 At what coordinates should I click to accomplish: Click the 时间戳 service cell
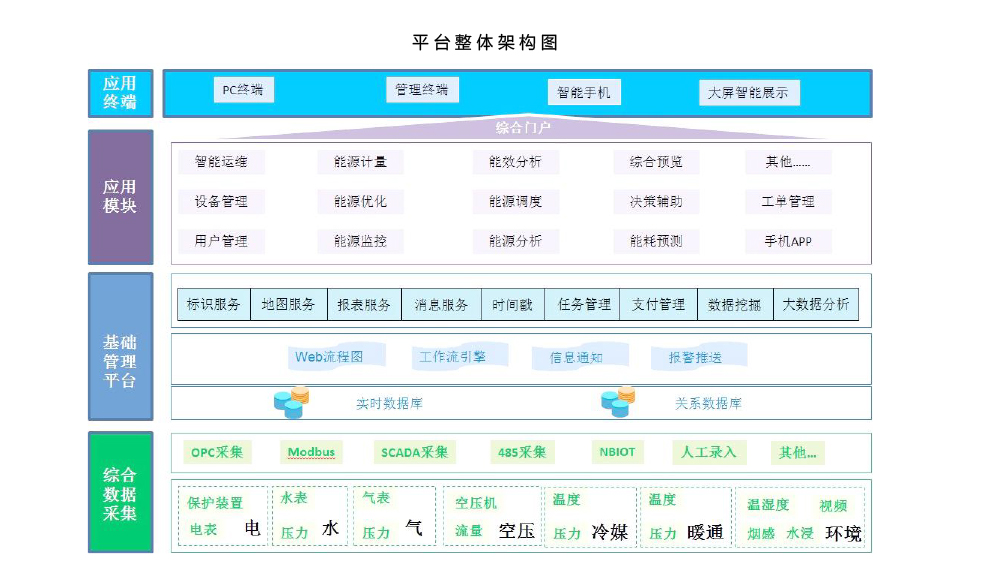pos(513,305)
